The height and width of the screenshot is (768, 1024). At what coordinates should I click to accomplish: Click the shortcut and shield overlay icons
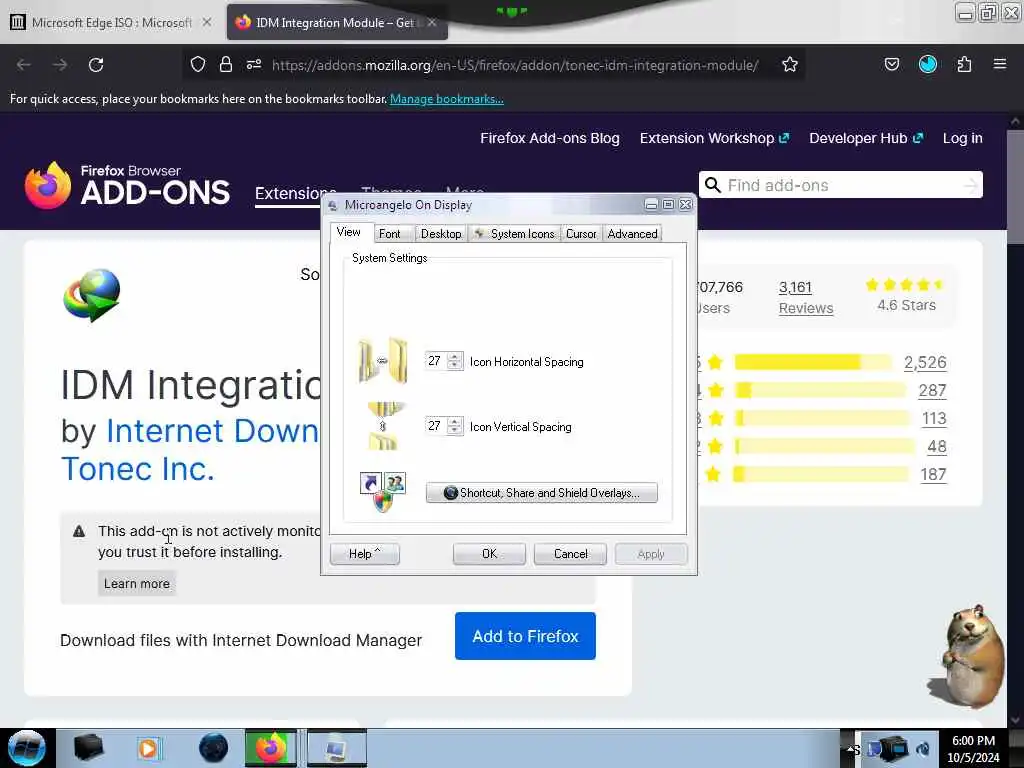tap(383, 492)
